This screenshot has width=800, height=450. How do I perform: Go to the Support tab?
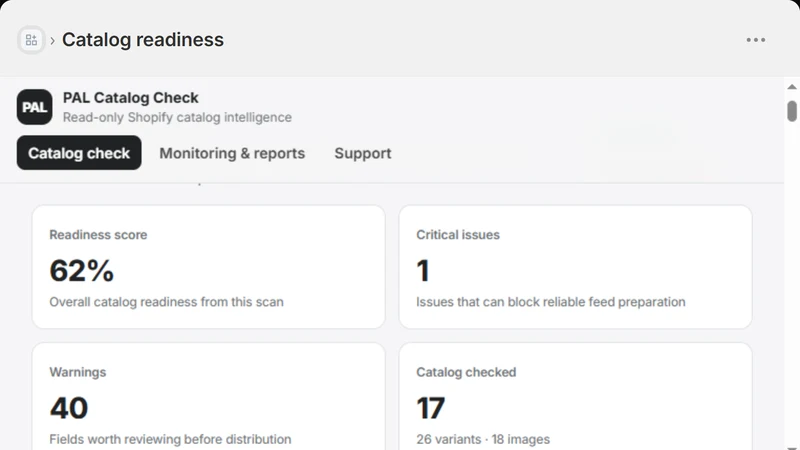[363, 153]
